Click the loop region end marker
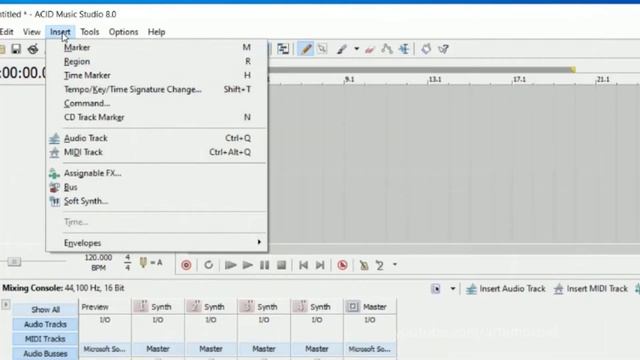Screen dimensions: 640x360 pyautogui.click(x=573, y=70)
